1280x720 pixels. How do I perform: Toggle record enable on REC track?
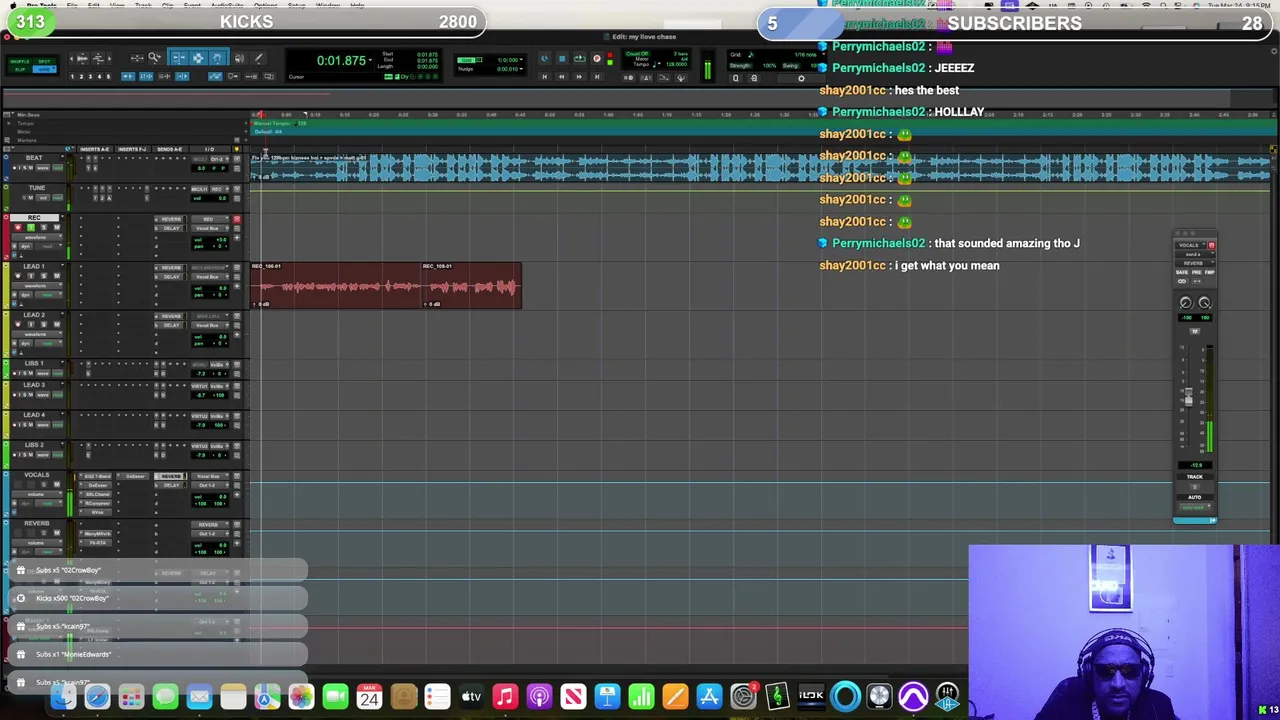tap(18, 228)
